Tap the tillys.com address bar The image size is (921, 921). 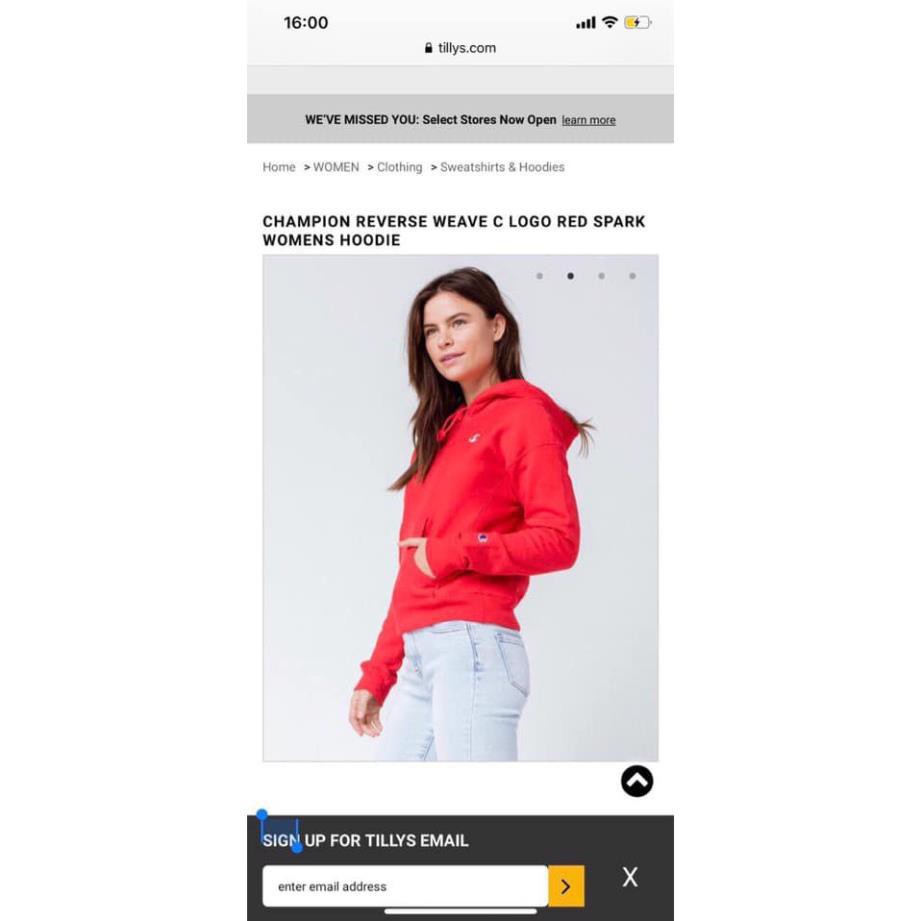click(460, 48)
